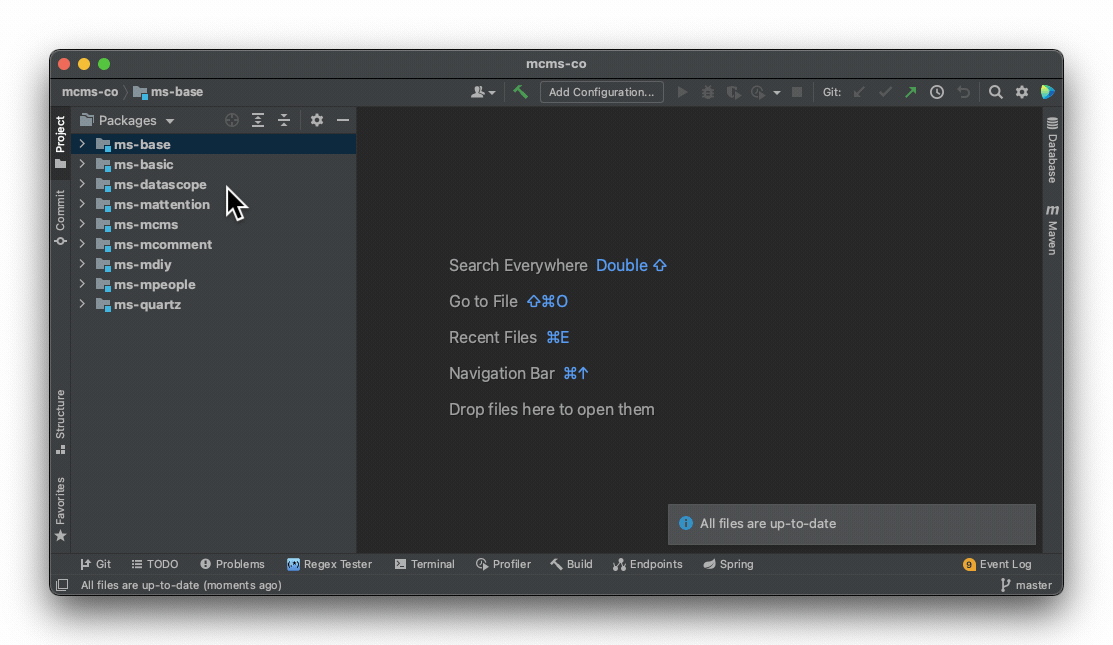1113x645 pixels.
Task: Click the Build Project hammer icon
Action: pos(521,92)
